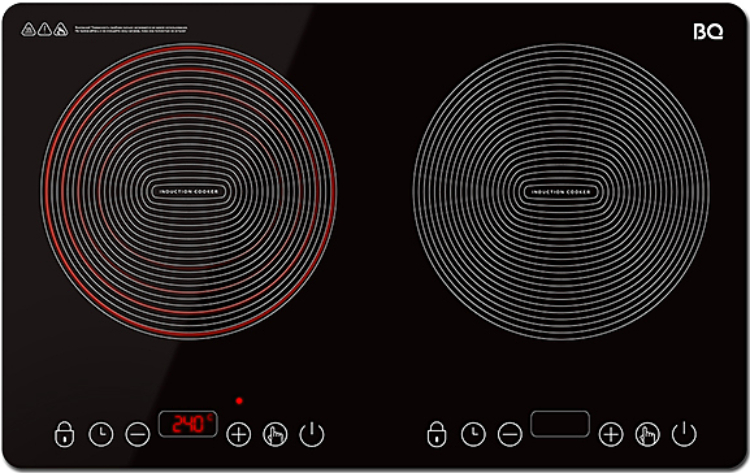
Task: Click the red indicator dot above plus button
Action: tap(238, 401)
